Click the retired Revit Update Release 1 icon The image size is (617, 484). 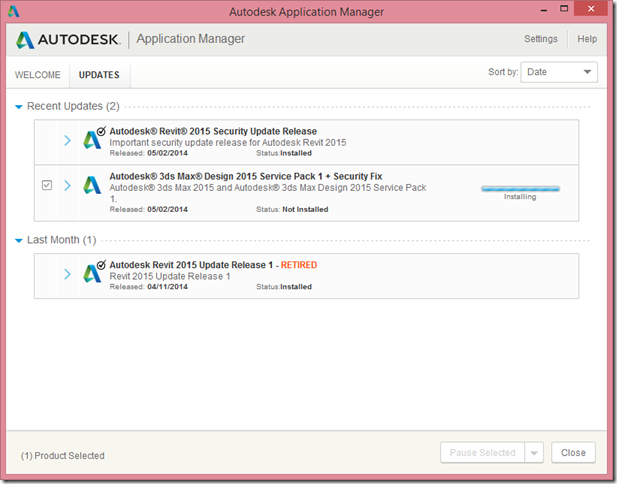click(94, 274)
